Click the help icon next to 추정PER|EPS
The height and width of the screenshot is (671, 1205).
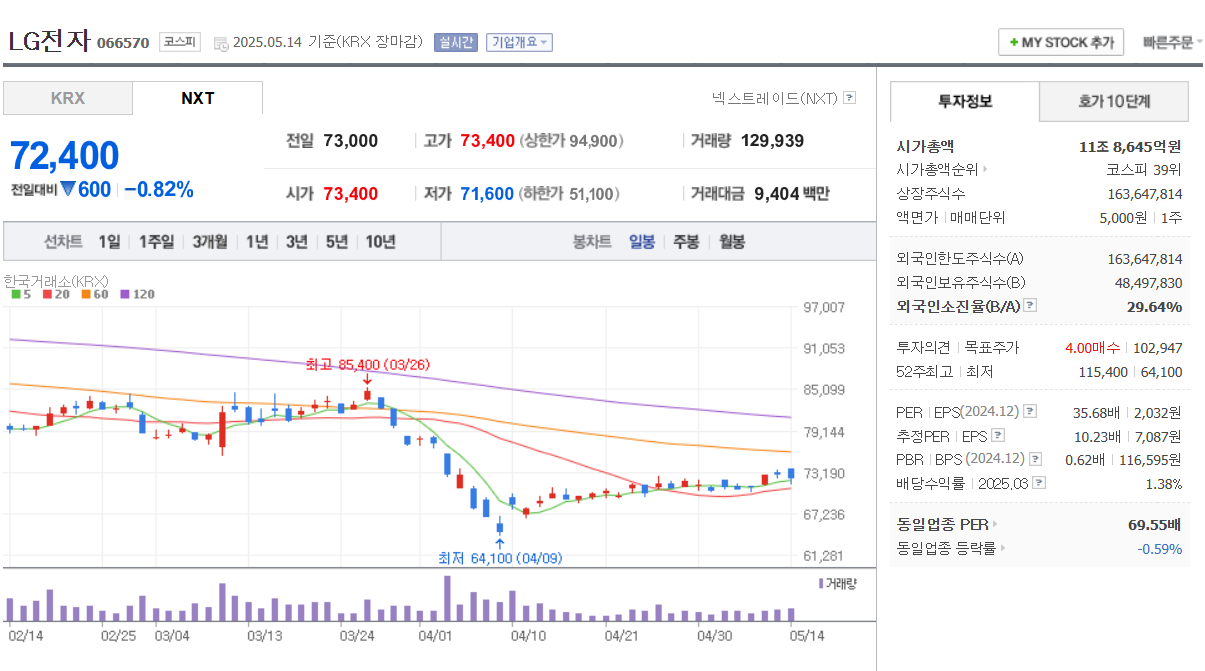(x=999, y=434)
